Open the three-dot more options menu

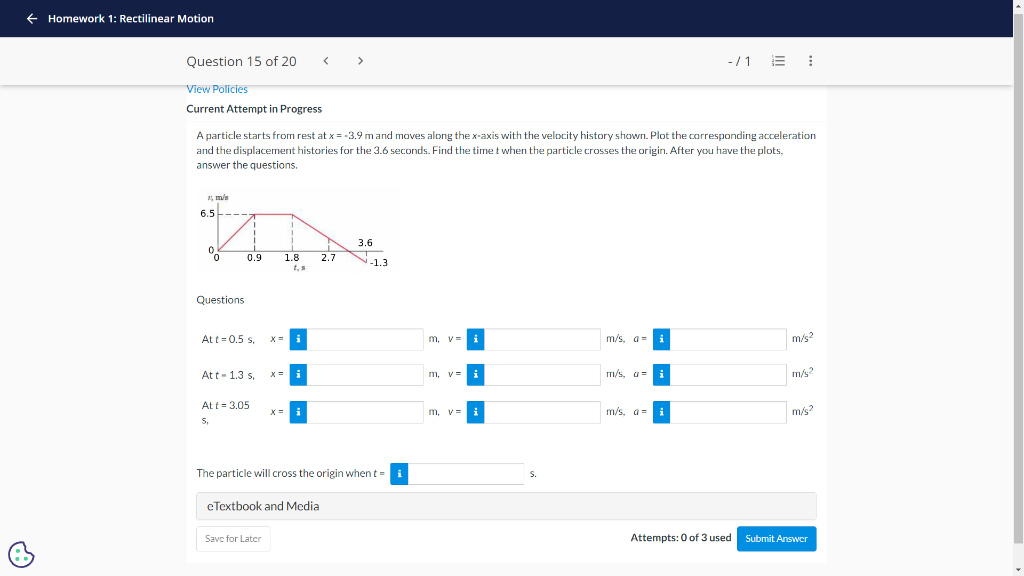pos(810,60)
